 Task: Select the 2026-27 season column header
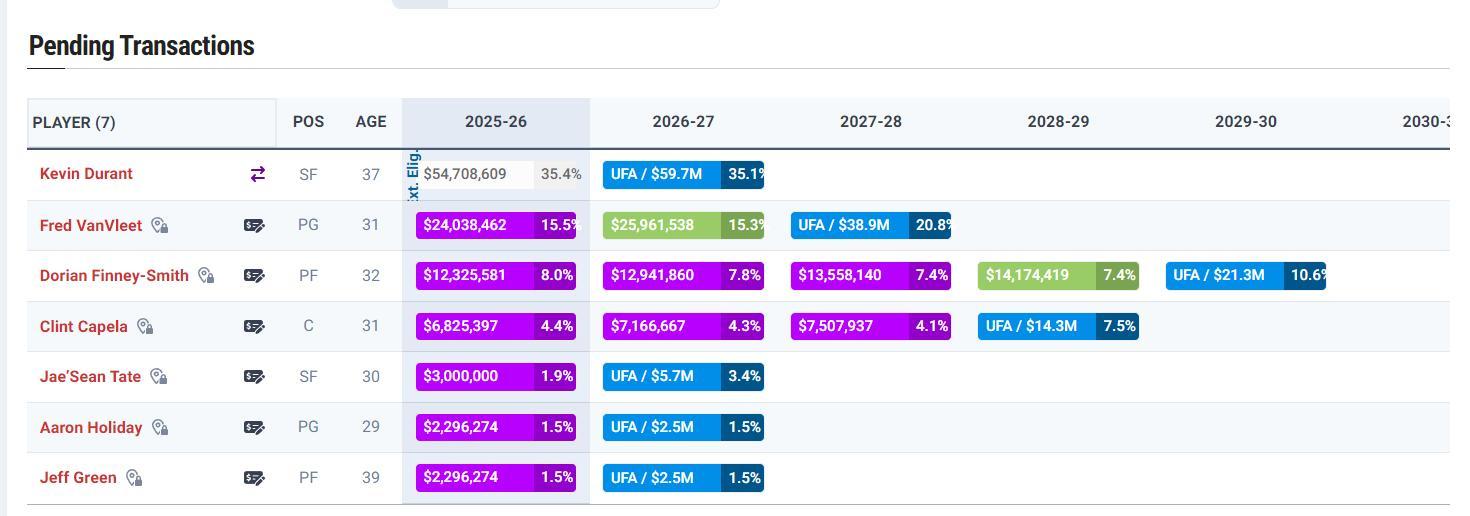pos(683,122)
